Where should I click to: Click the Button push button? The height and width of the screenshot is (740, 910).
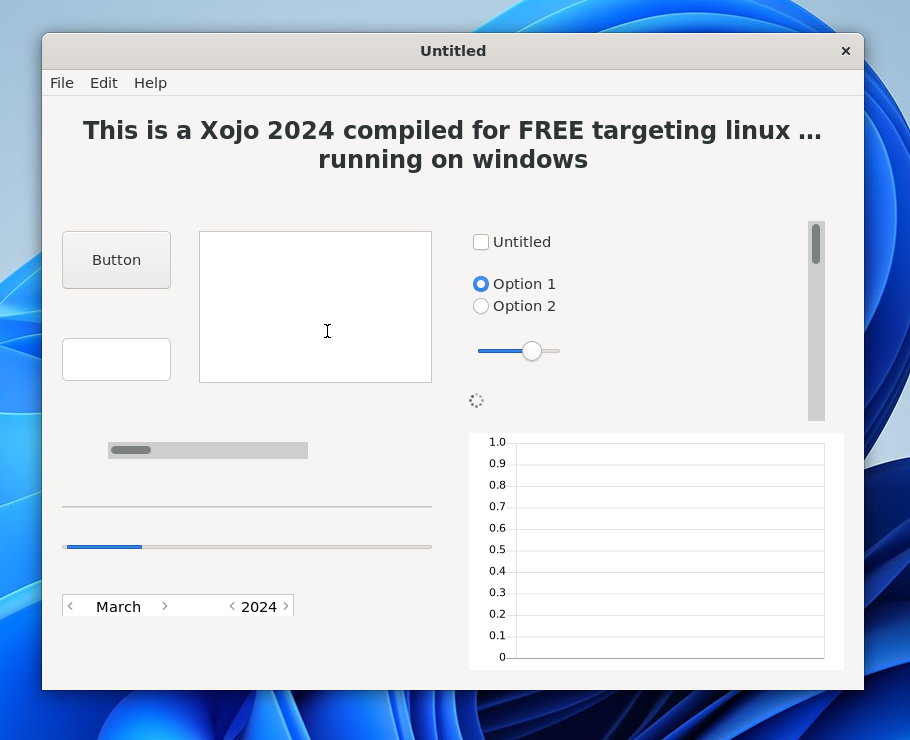click(117, 260)
